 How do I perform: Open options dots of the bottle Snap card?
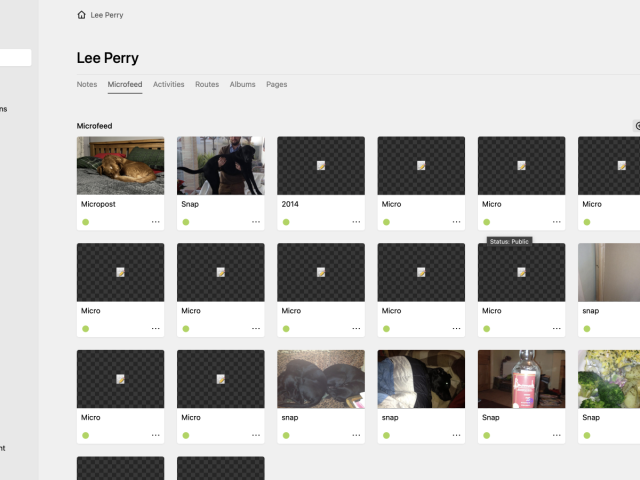557,435
